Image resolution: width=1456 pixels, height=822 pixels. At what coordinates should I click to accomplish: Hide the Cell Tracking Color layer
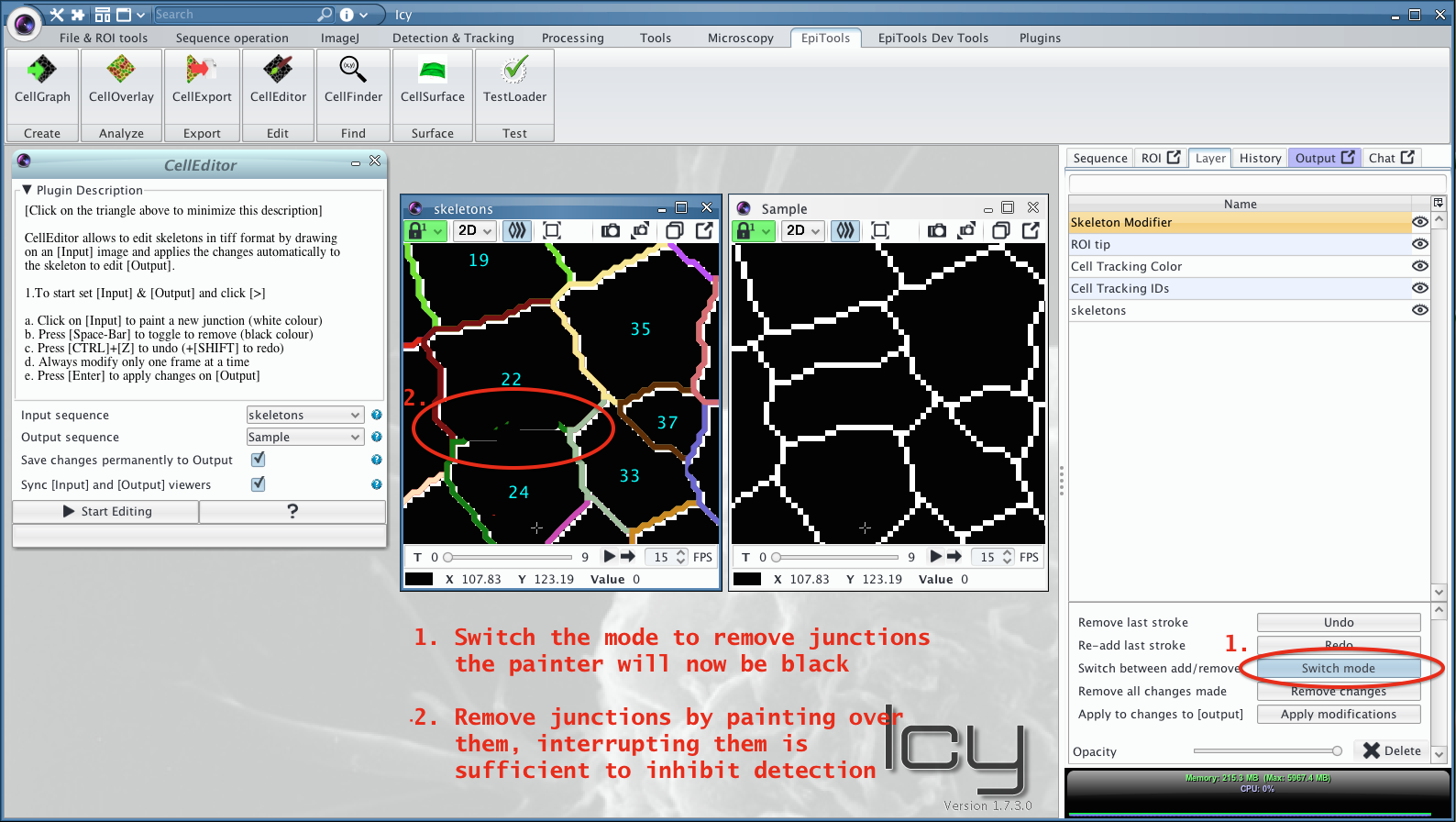1419,266
